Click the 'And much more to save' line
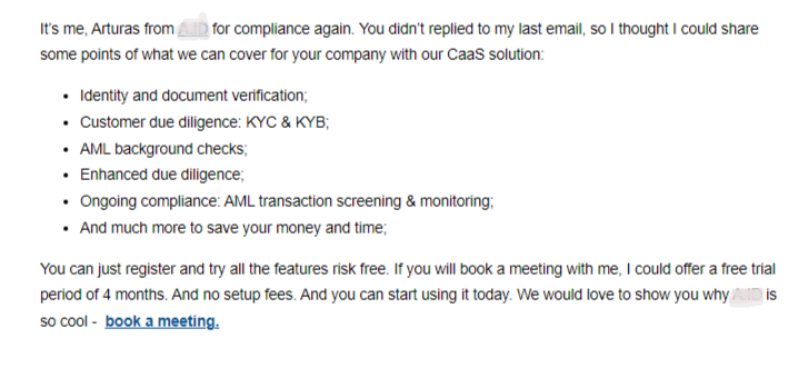The image size is (808, 368). [x=233, y=228]
